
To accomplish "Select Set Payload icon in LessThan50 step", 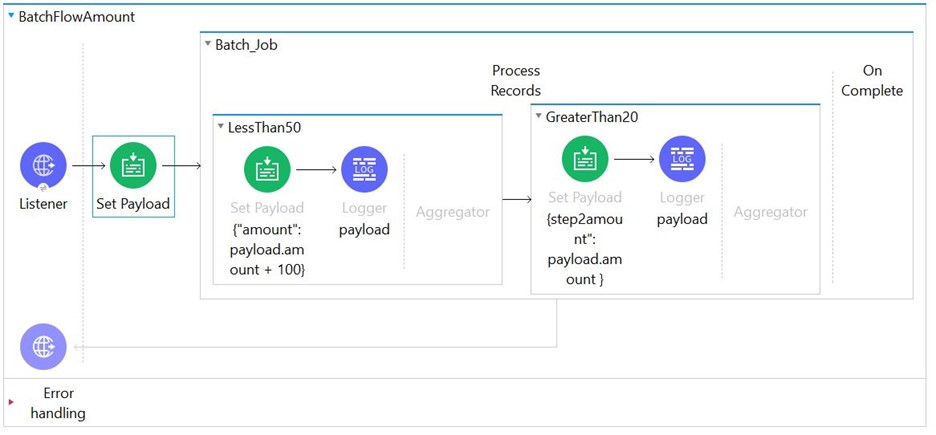I will pyautogui.click(x=266, y=170).
